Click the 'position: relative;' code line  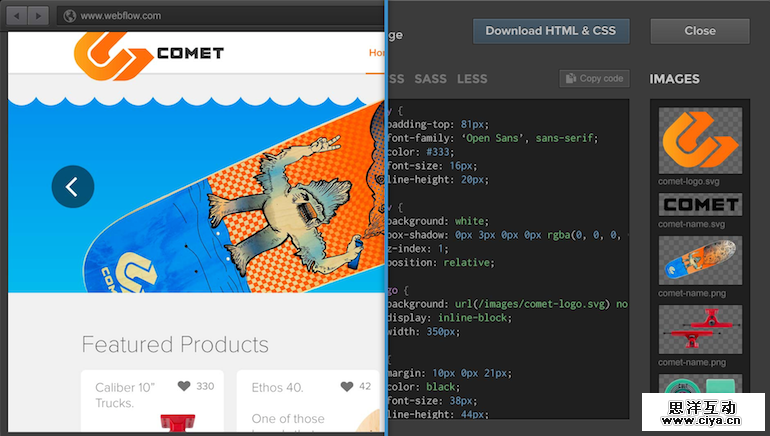(x=441, y=263)
